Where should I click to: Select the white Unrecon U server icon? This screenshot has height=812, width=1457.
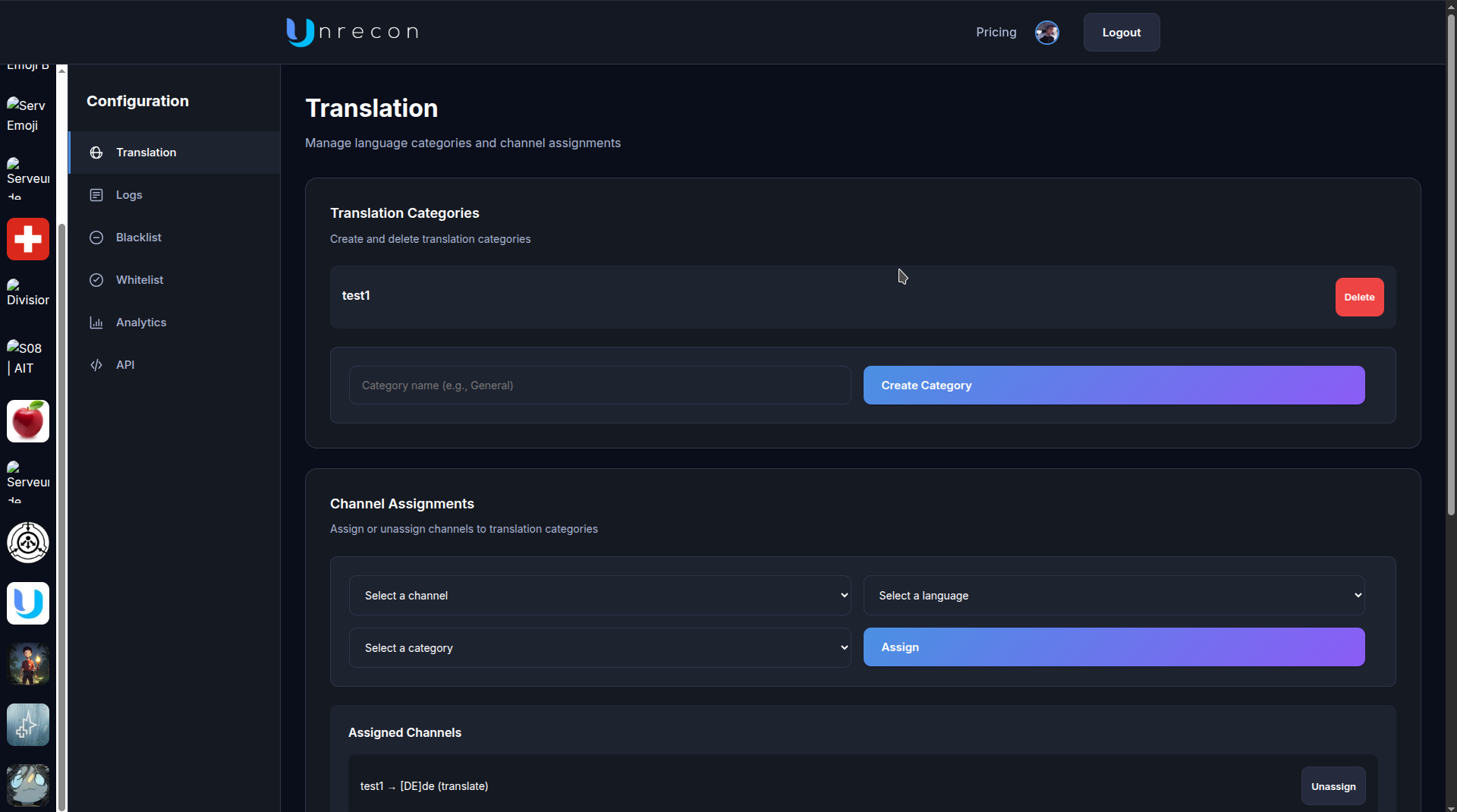[x=28, y=603]
